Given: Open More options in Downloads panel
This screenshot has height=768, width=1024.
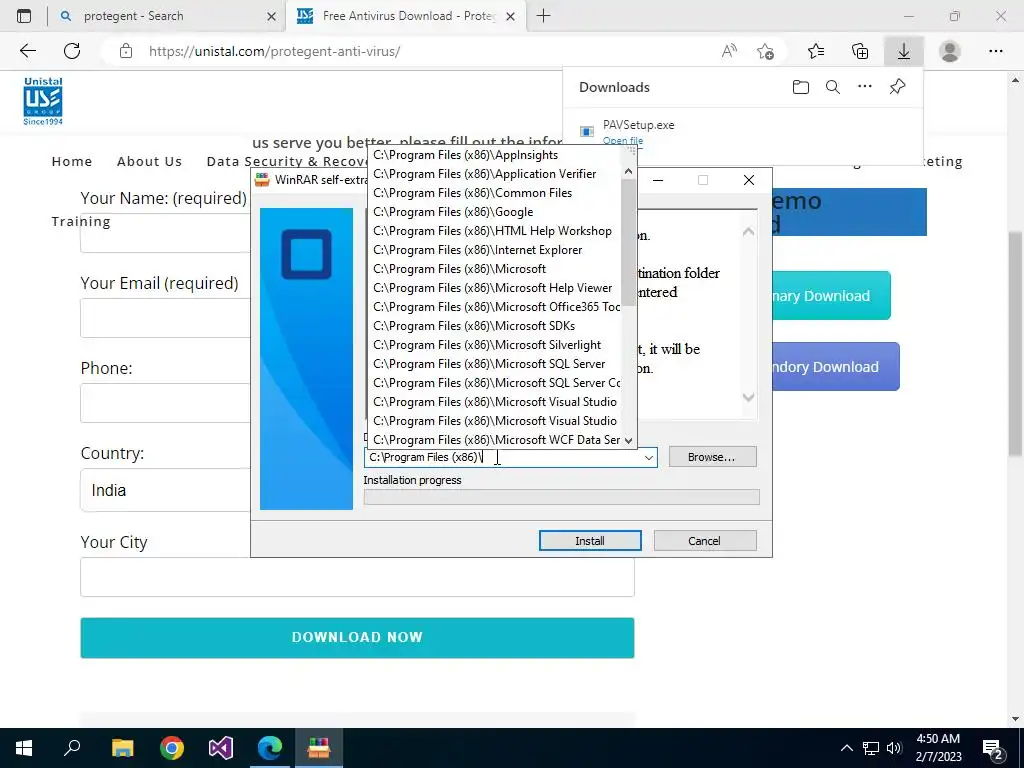Looking at the screenshot, I should click(865, 86).
